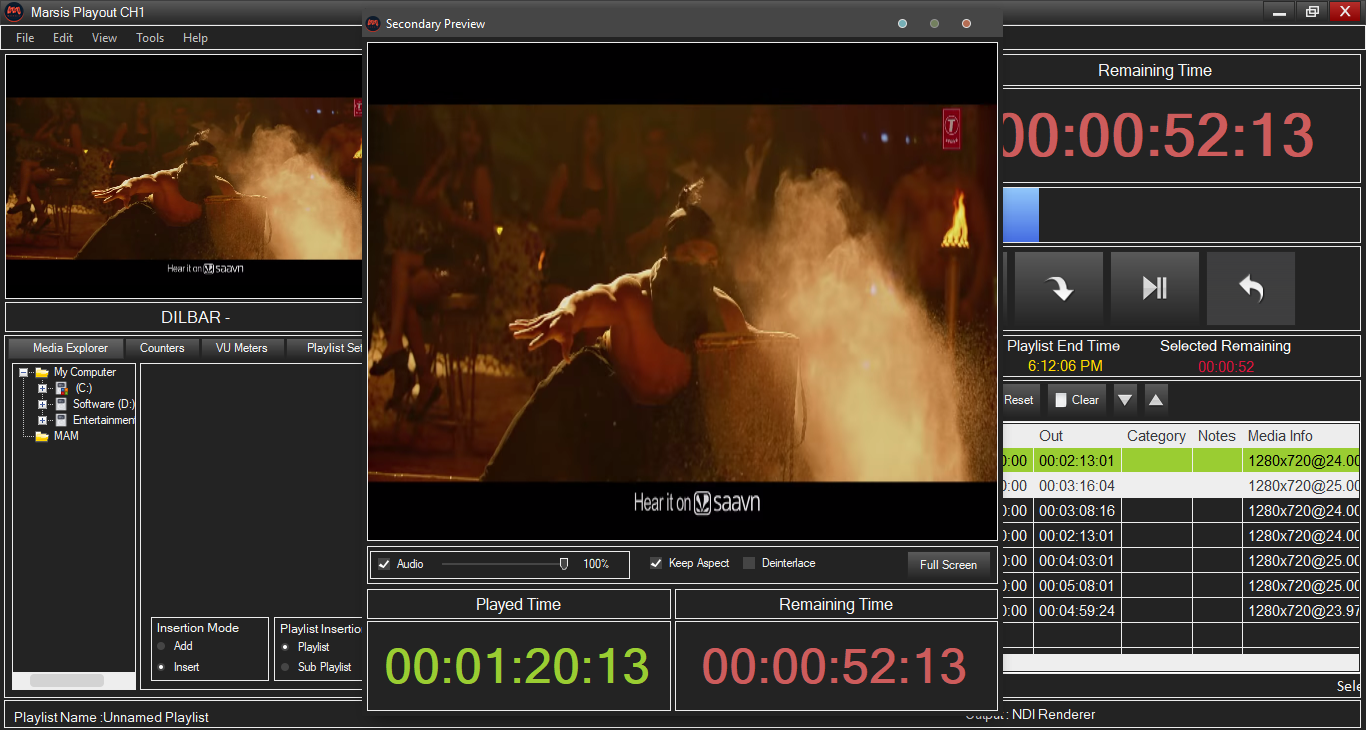Click the Media Info column header
The image size is (1366, 730).
(x=1301, y=436)
